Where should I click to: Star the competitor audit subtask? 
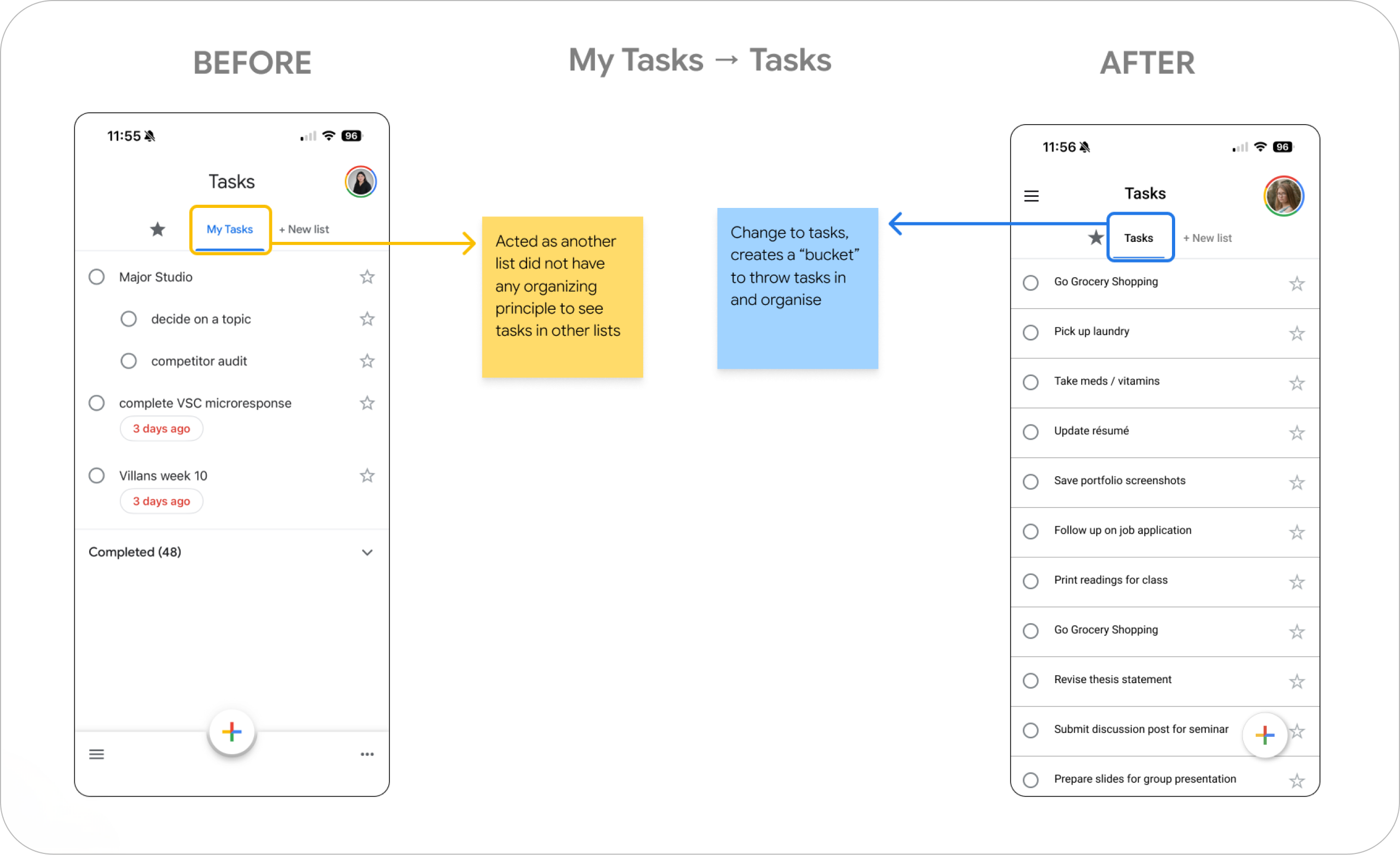(x=367, y=361)
